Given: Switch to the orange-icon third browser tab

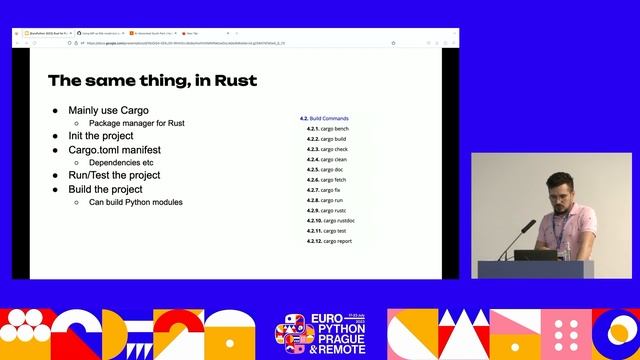Looking at the screenshot, I should [153, 33].
